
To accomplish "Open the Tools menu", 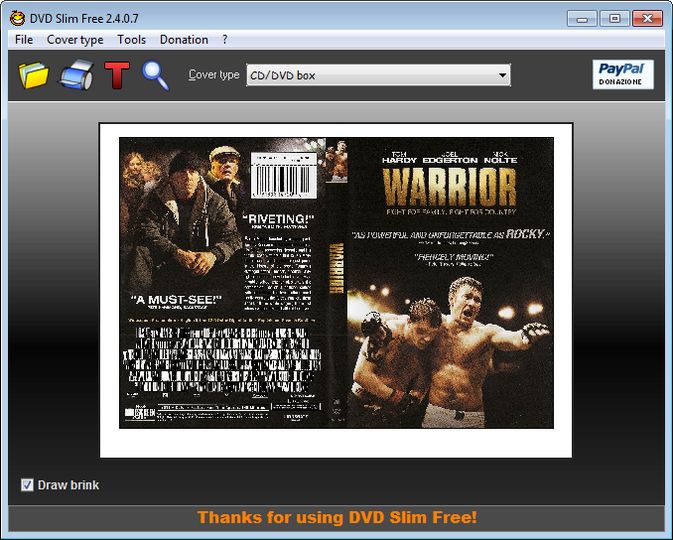I will pos(131,39).
